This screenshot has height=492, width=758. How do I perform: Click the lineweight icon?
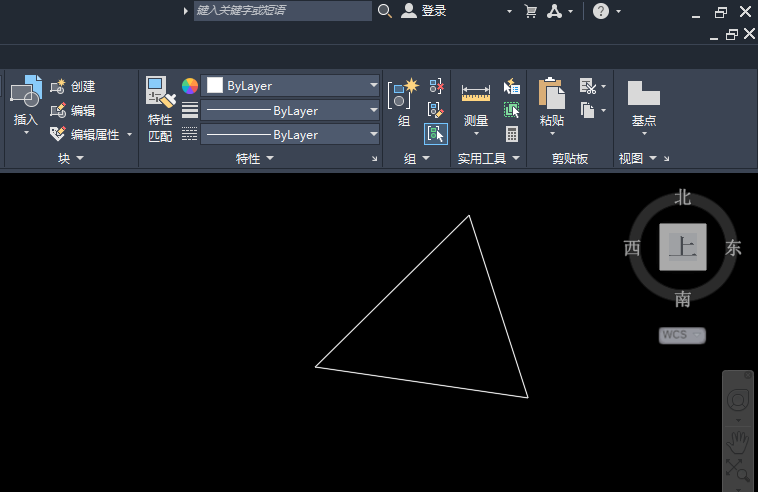pyautogui.click(x=190, y=110)
